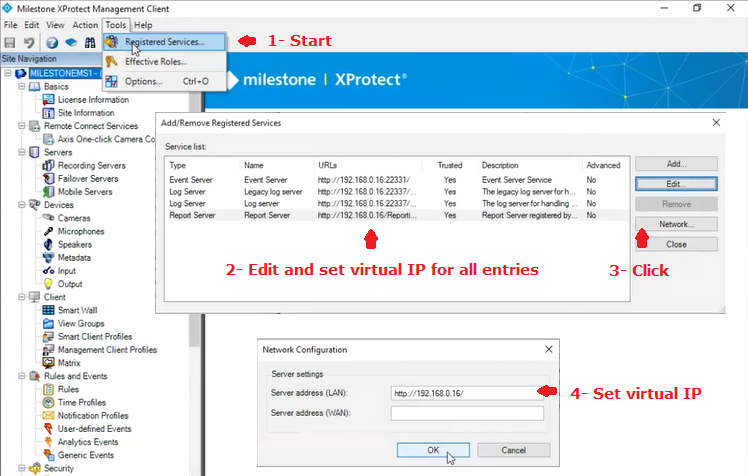Open Microphones node in Site Navigation
Image resolution: width=748 pixels, height=476 pixels.
pos(81,231)
